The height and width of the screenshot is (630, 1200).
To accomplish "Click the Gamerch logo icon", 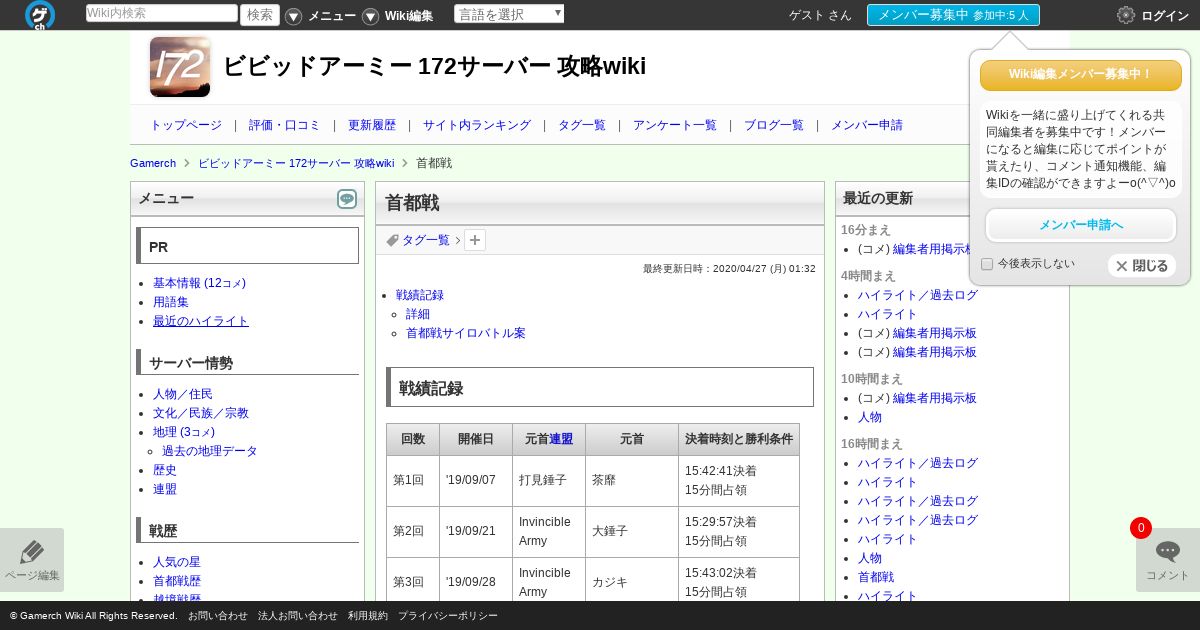I will (40, 15).
